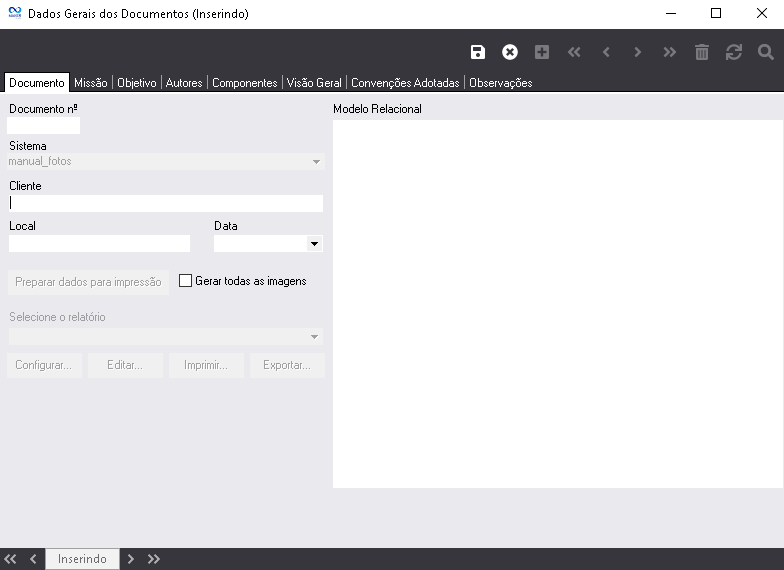784x570 pixels.
Task: Open the Data date picker dropdown
Action: pyautogui.click(x=314, y=243)
